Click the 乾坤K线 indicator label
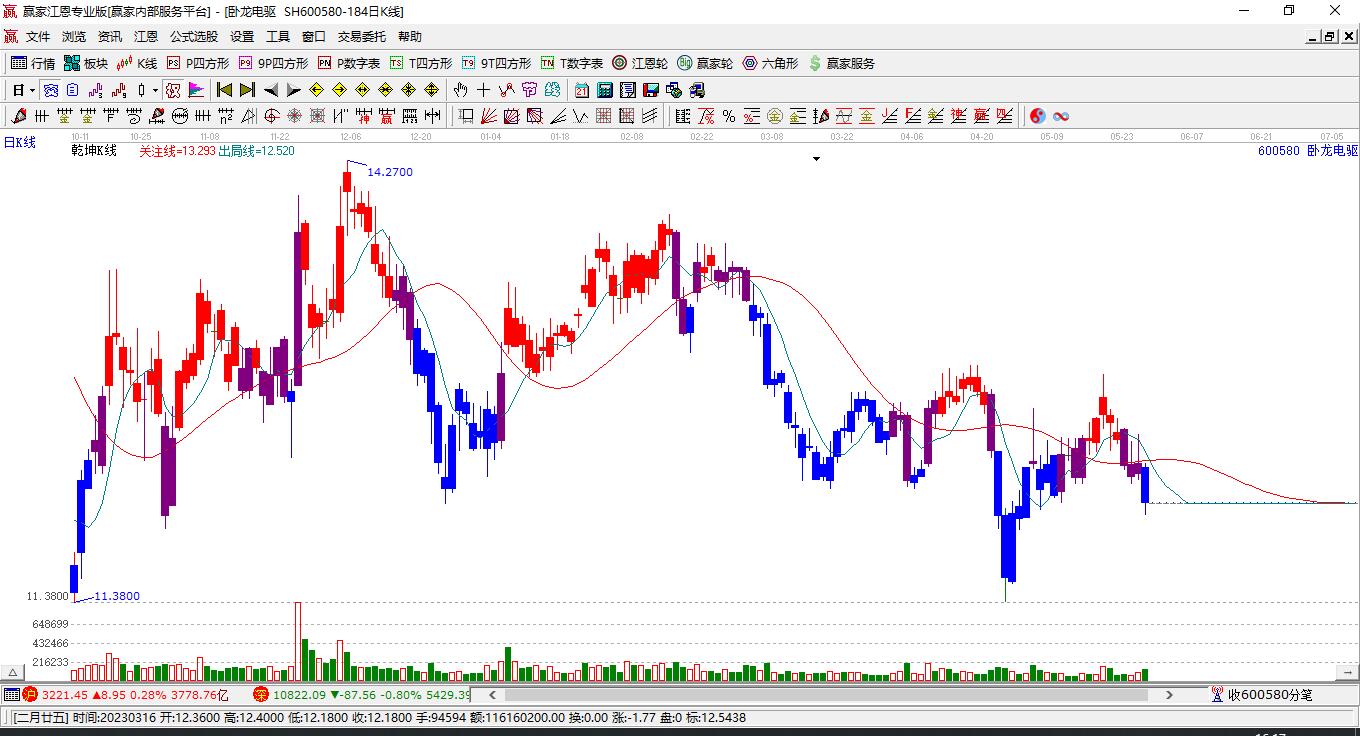The image size is (1360, 736). (x=94, y=151)
